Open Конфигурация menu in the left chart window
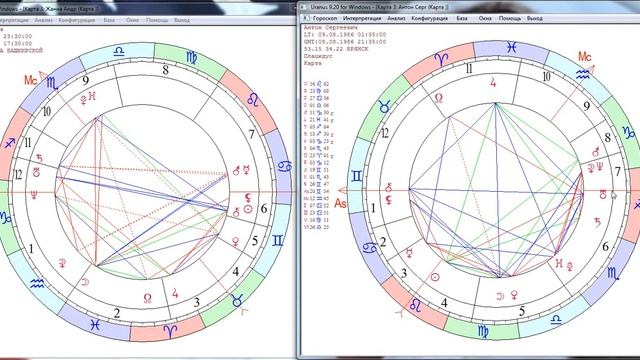The height and width of the screenshot is (360, 640). point(77,20)
